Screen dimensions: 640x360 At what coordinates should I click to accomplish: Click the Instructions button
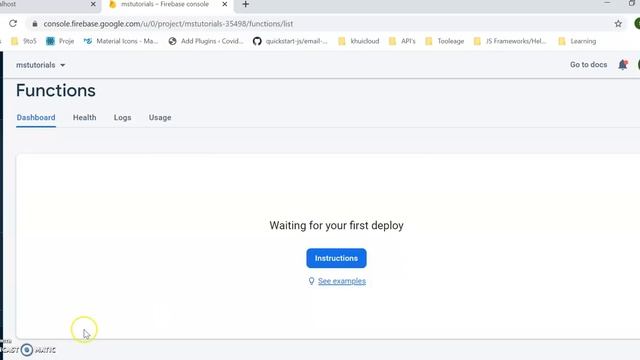click(x=336, y=258)
